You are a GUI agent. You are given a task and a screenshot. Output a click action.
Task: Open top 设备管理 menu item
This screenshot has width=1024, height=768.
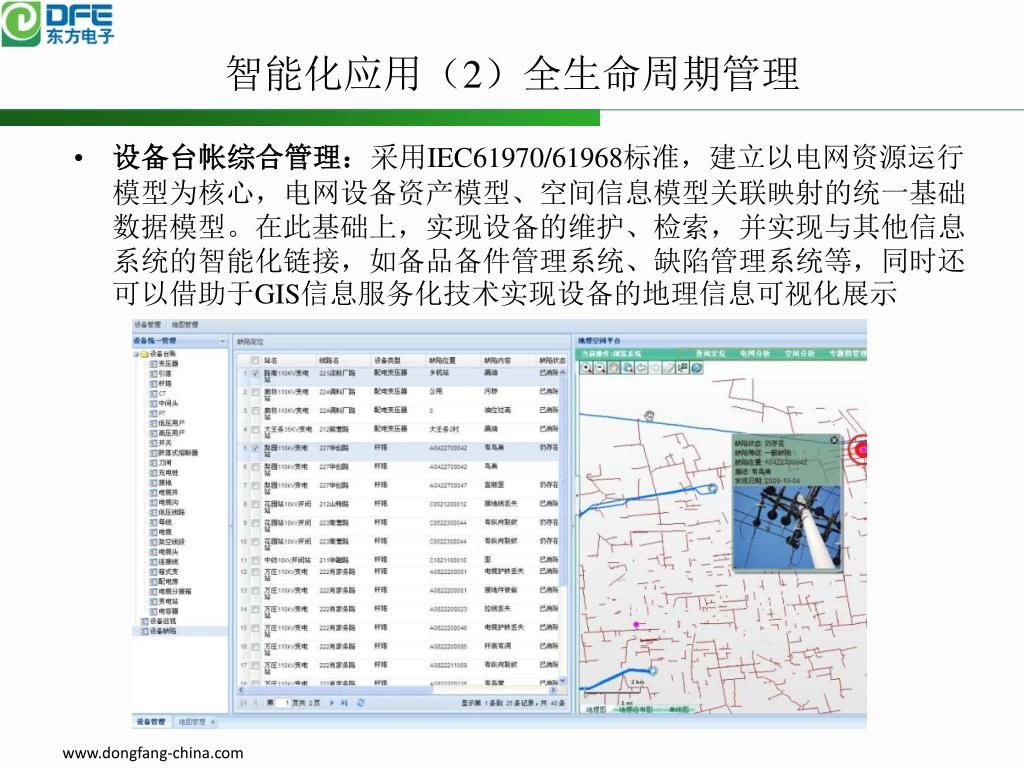(x=147, y=325)
